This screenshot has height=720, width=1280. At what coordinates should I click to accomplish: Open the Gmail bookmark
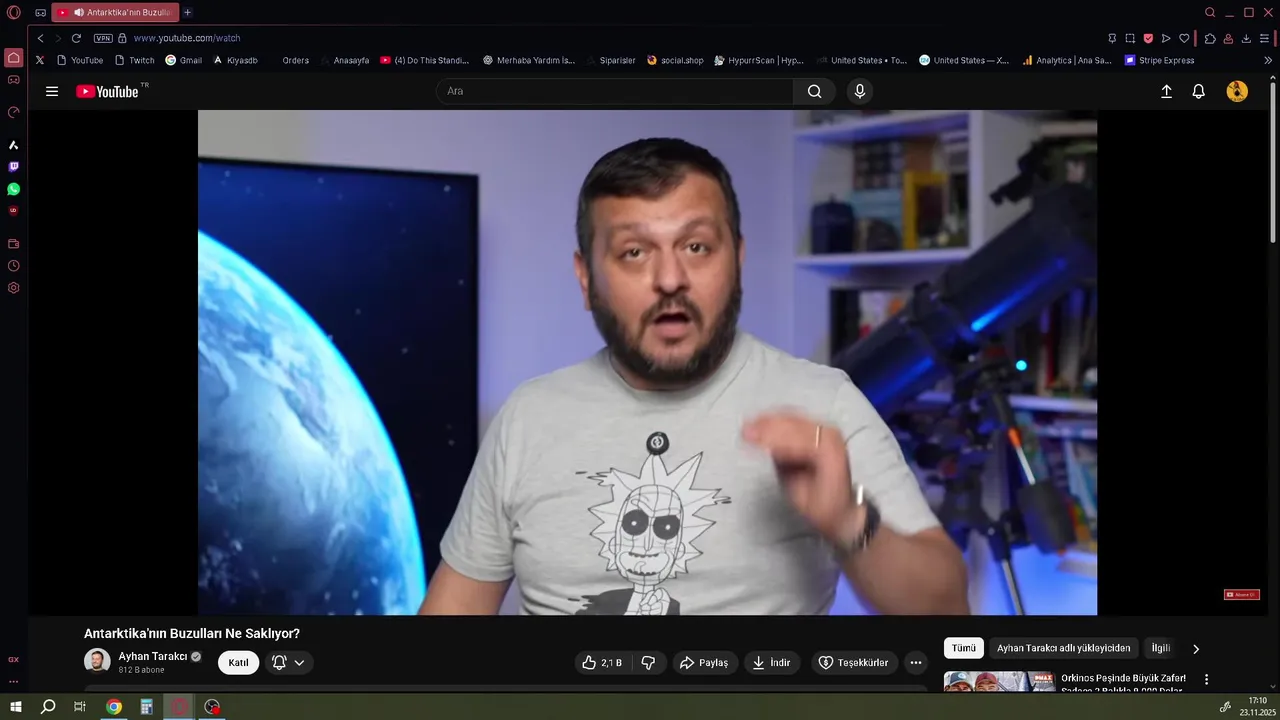click(x=183, y=60)
